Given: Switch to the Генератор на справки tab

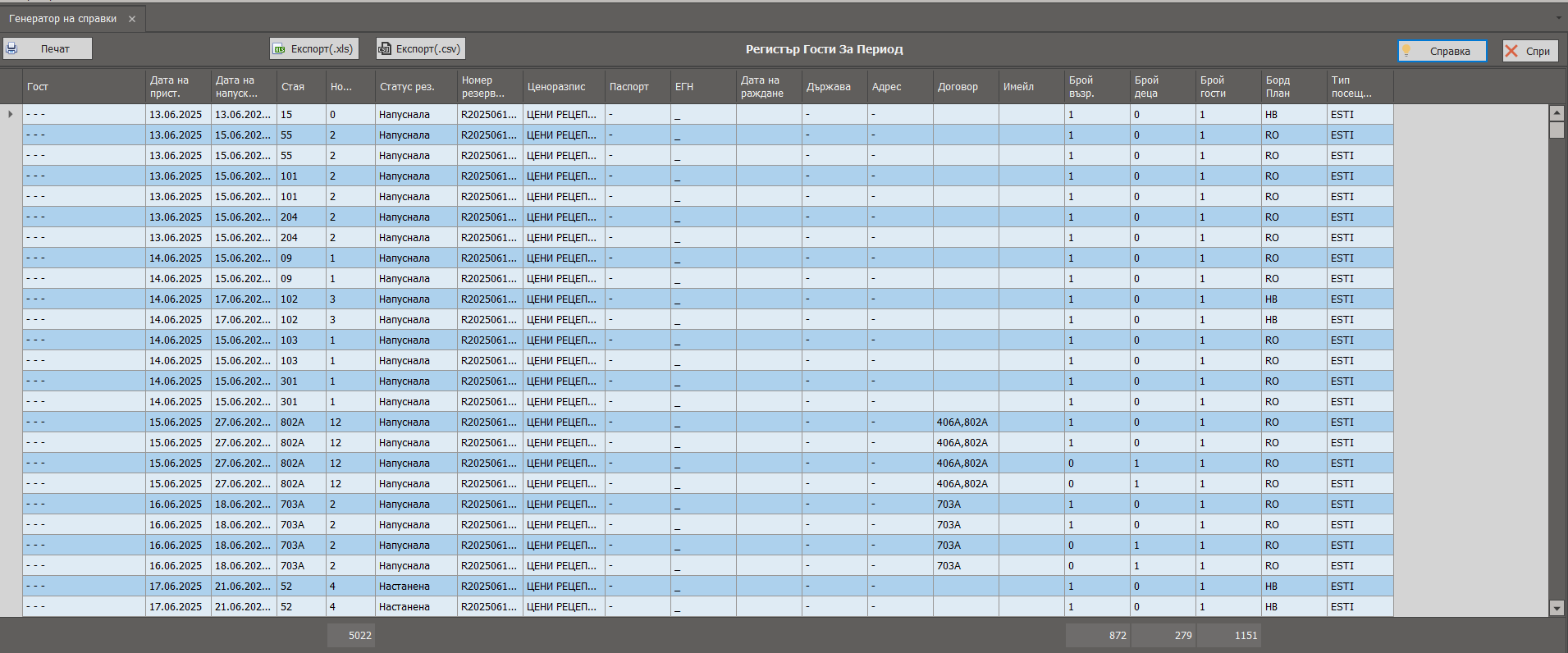Looking at the screenshot, I should [62, 19].
